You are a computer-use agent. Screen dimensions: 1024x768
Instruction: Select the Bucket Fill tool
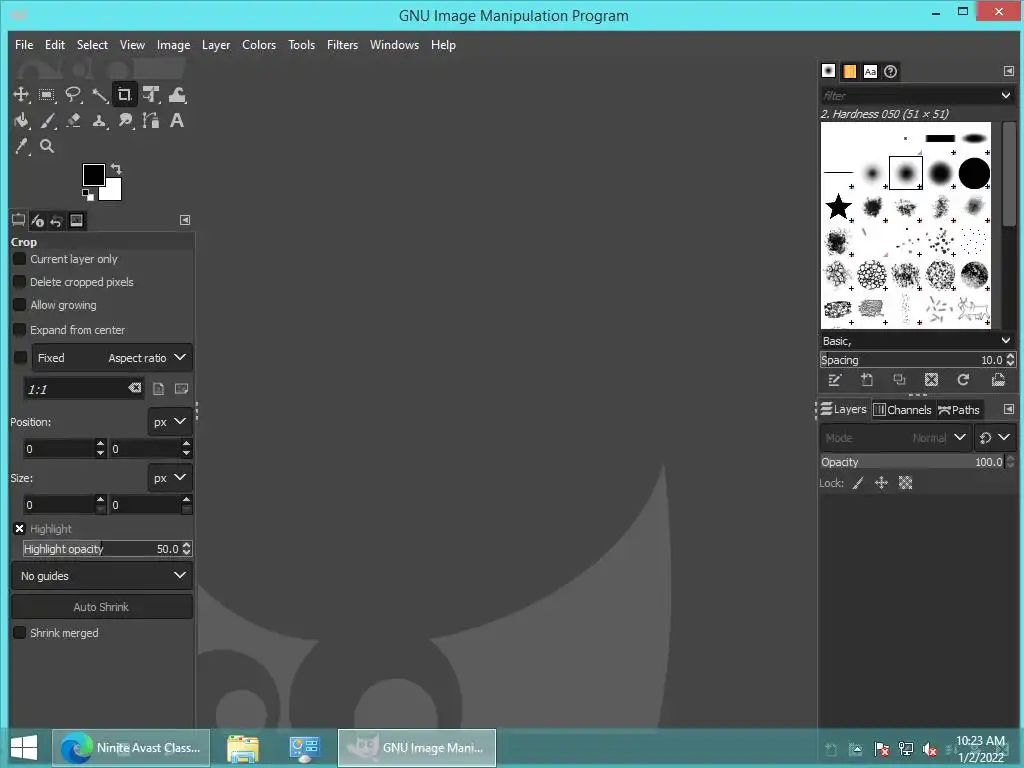21,120
